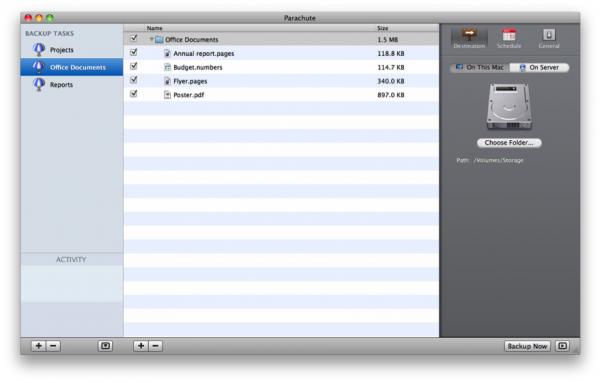The image size is (600, 383).
Task: Add a file to the backup list
Action: [141, 346]
